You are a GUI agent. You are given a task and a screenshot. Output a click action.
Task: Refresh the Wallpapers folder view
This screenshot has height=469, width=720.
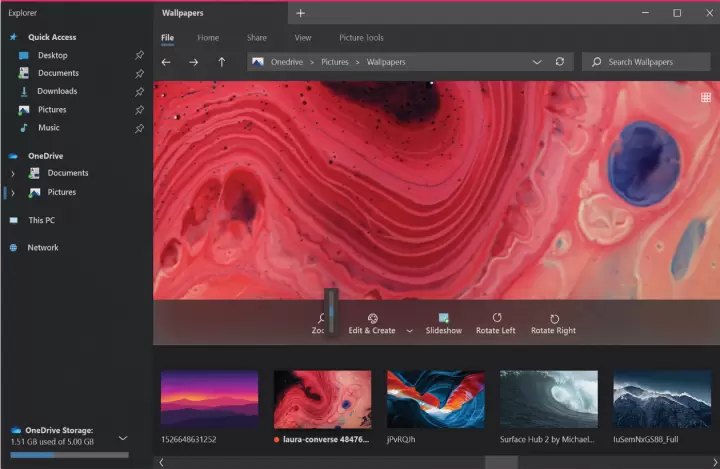(x=560, y=62)
